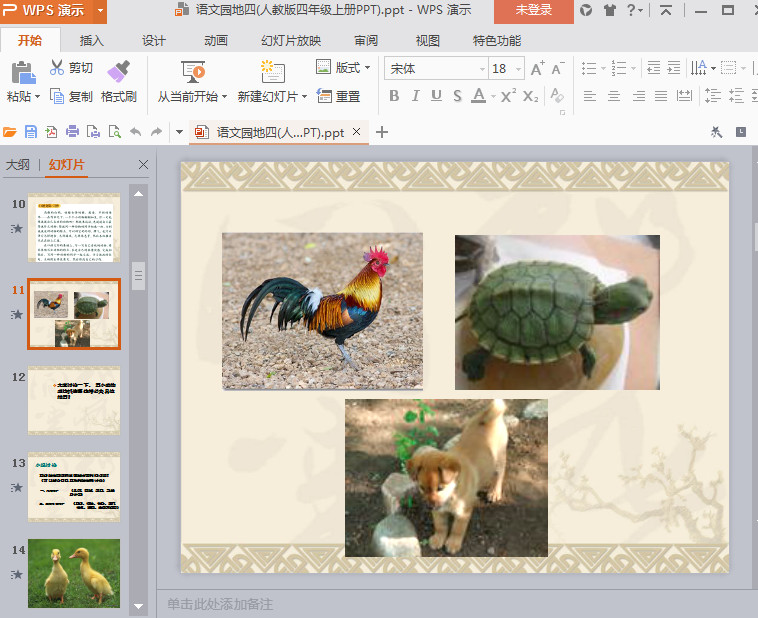Click the 未登录 login button

coord(533,11)
